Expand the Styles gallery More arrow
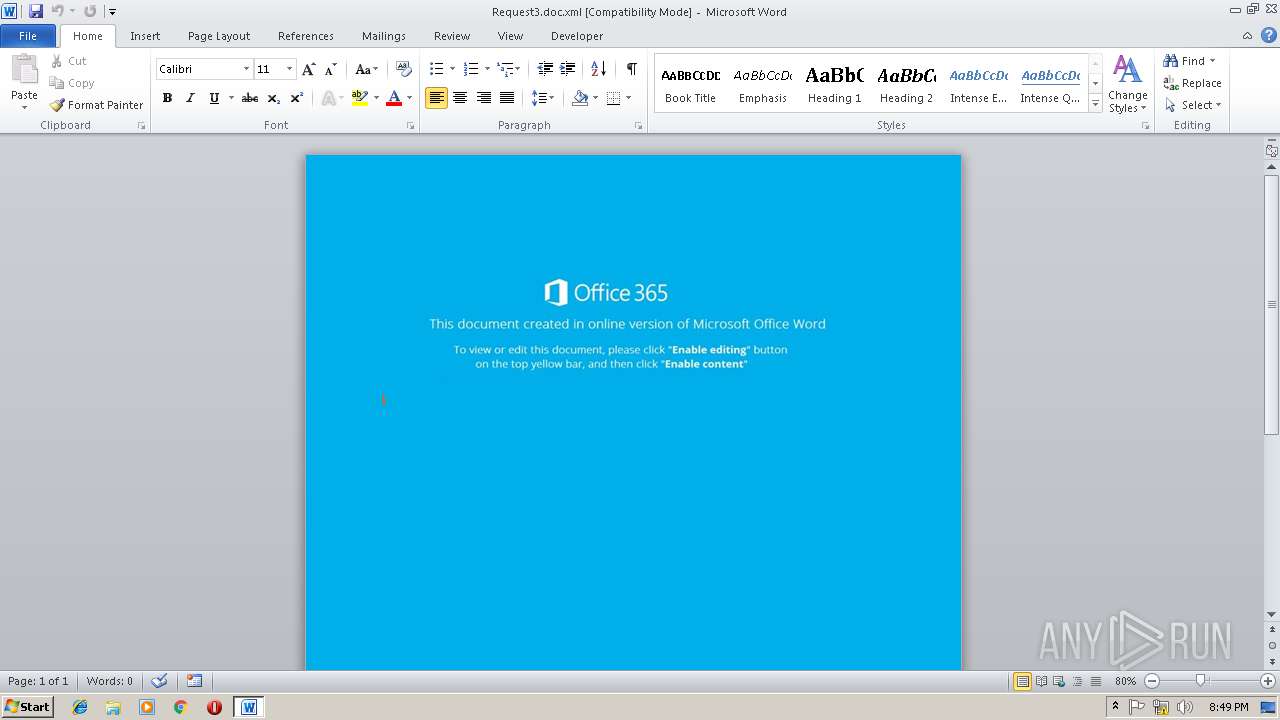This screenshot has height=720, width=1280. click(1096, 104)
